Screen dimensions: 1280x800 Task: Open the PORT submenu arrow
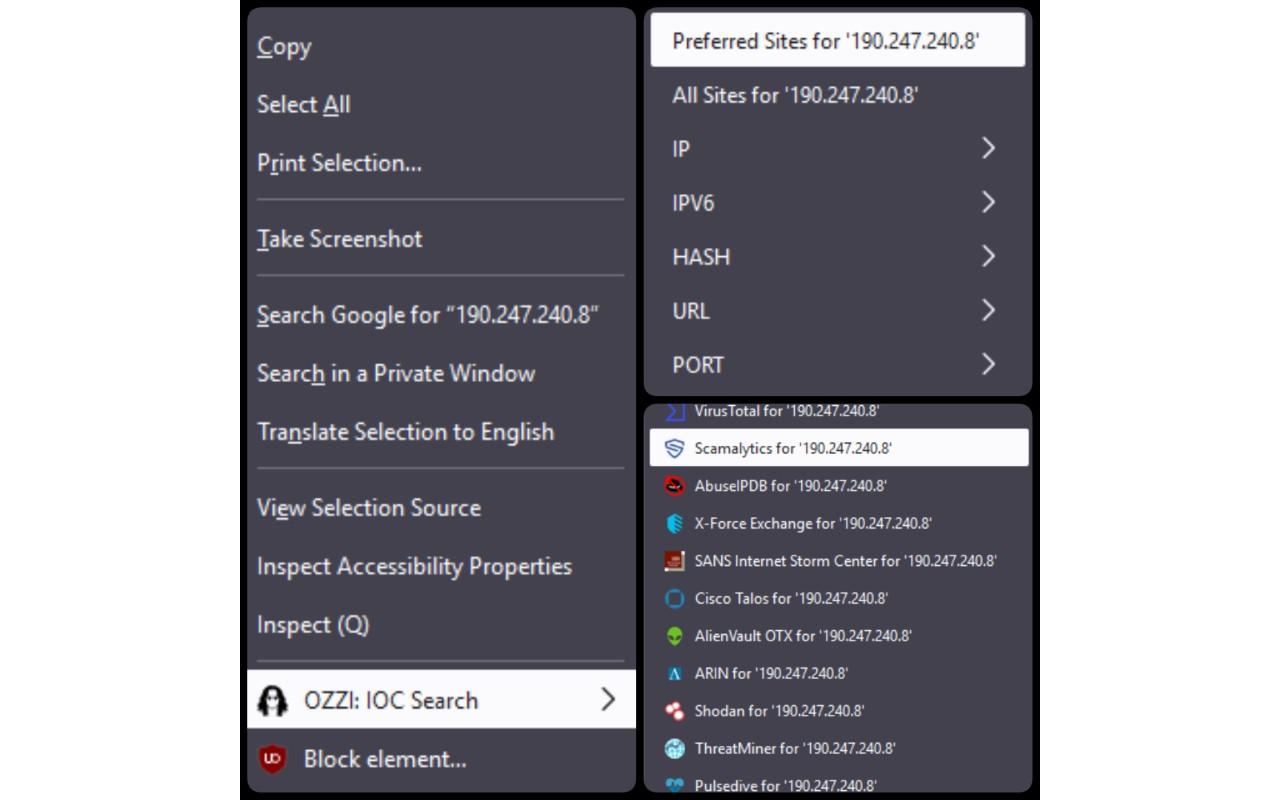988,365
